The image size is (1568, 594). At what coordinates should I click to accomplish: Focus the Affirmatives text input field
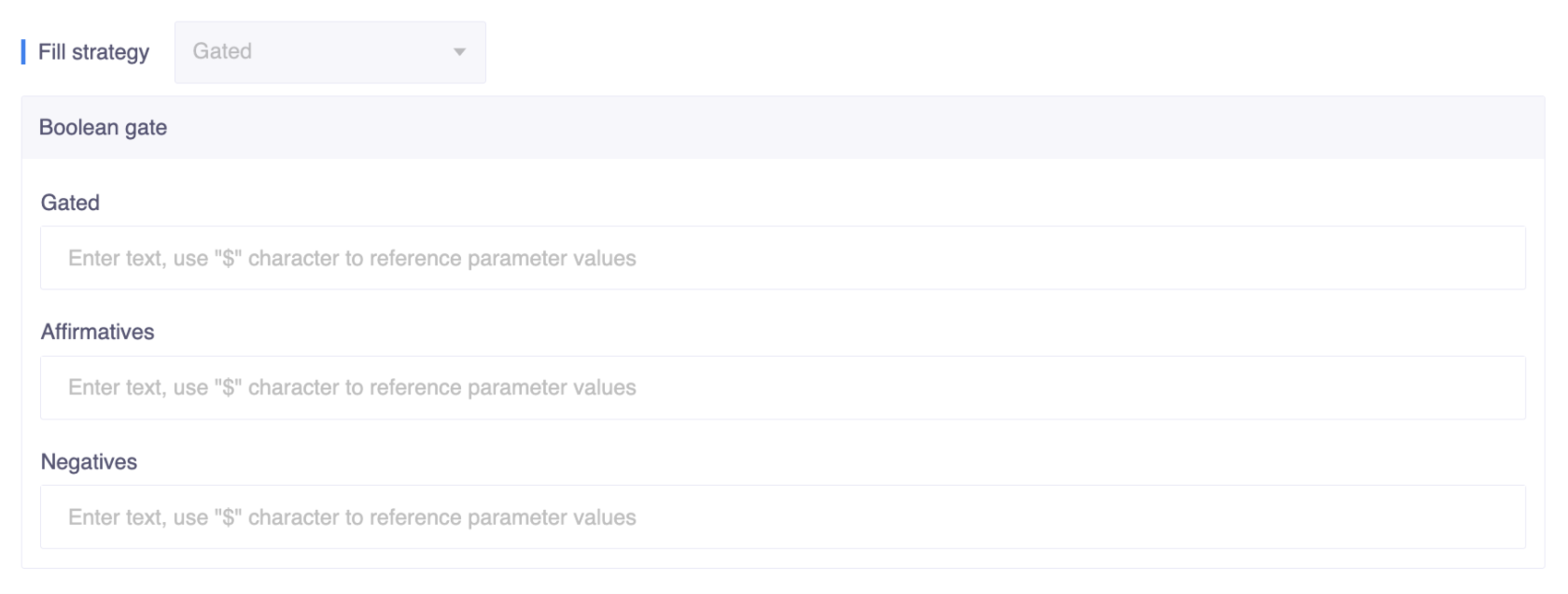pyautogui.click(x=782, y=388)
